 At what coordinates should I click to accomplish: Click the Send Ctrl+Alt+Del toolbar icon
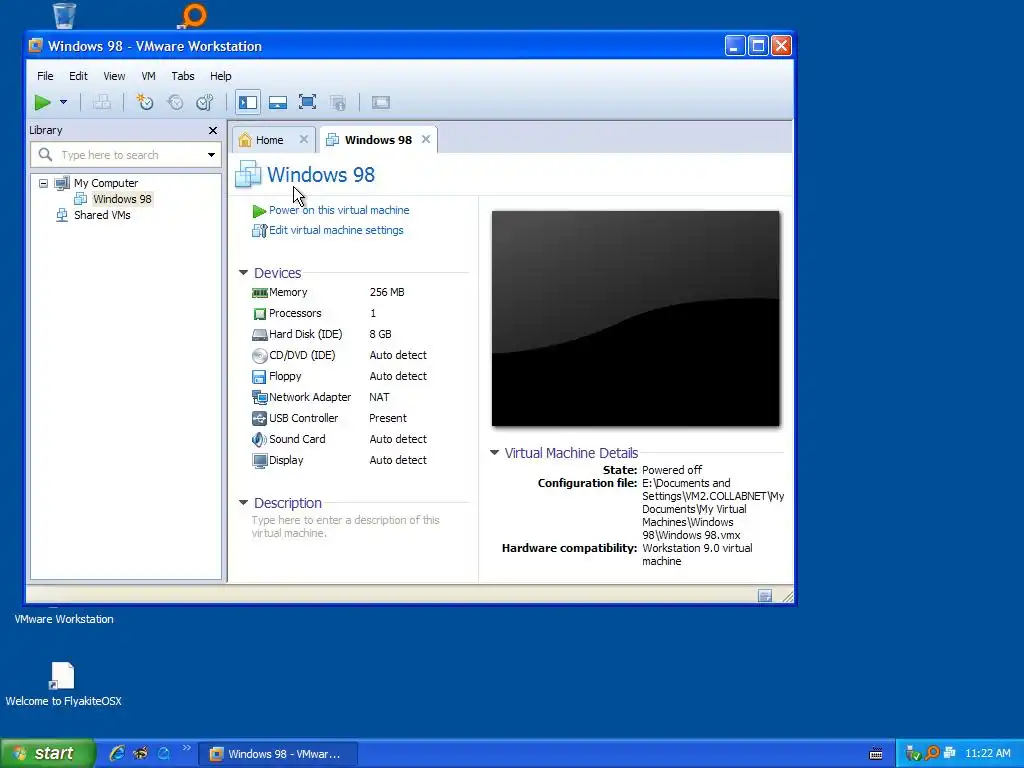tap(101, 103)
